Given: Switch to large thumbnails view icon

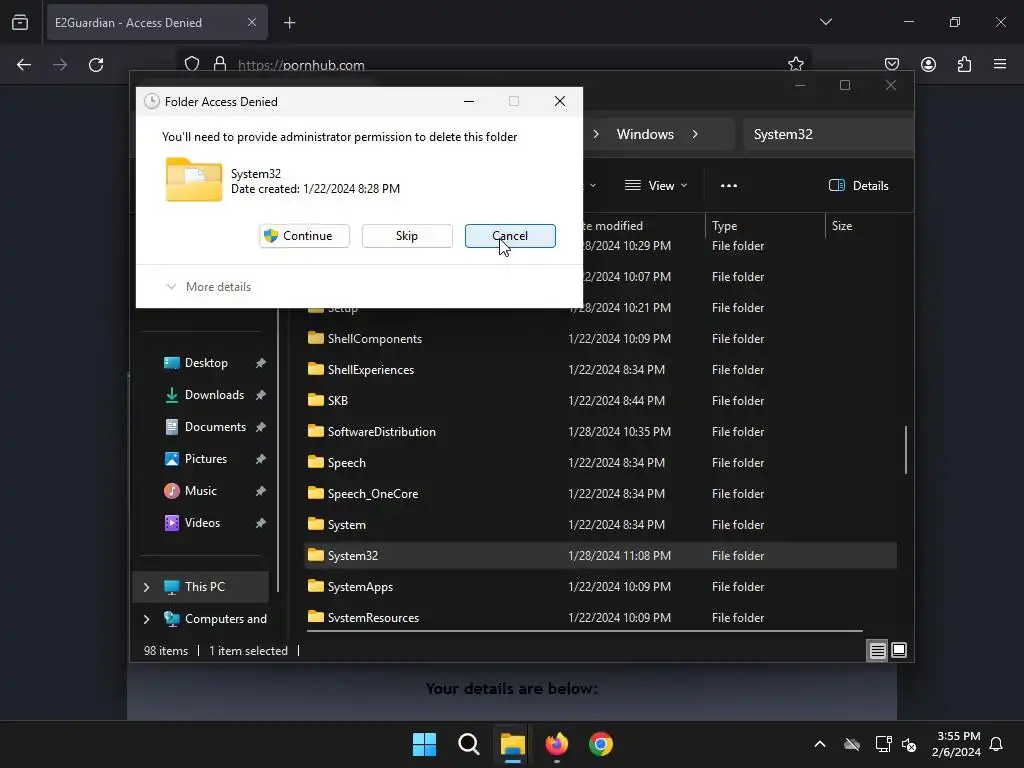Looking at the screenshot, I should tap(899, 650).
